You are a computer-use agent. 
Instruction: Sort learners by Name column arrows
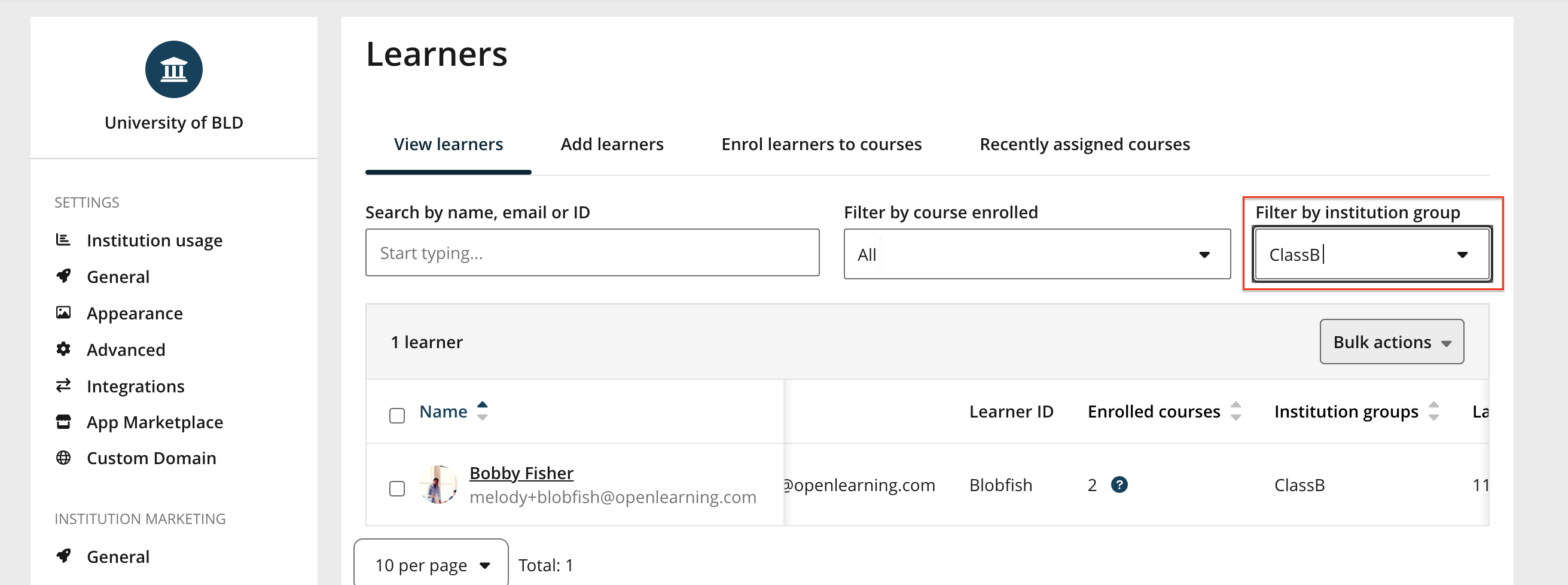point(482,412)
